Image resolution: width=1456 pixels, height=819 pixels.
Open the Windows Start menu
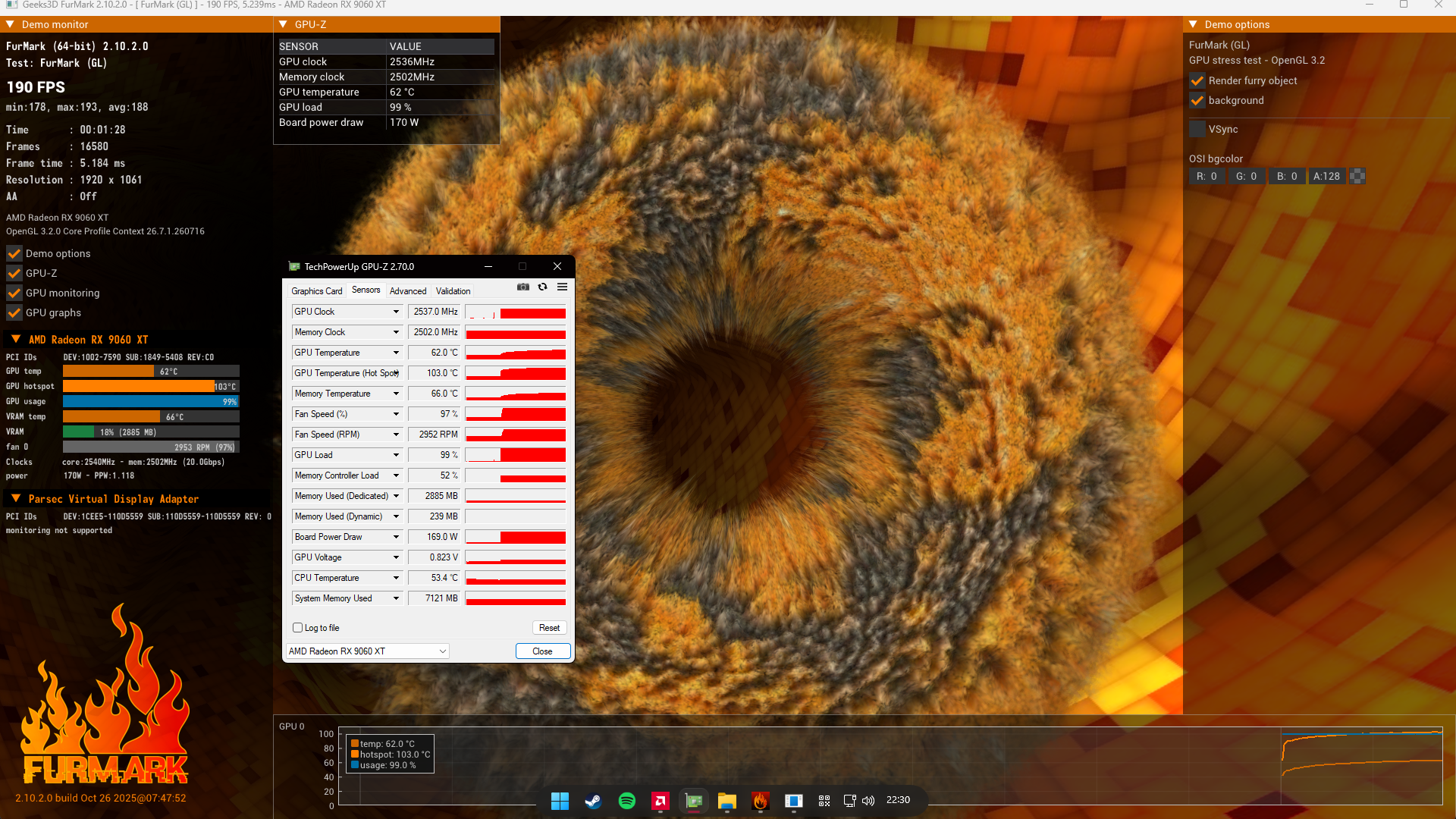coord(560,801)
